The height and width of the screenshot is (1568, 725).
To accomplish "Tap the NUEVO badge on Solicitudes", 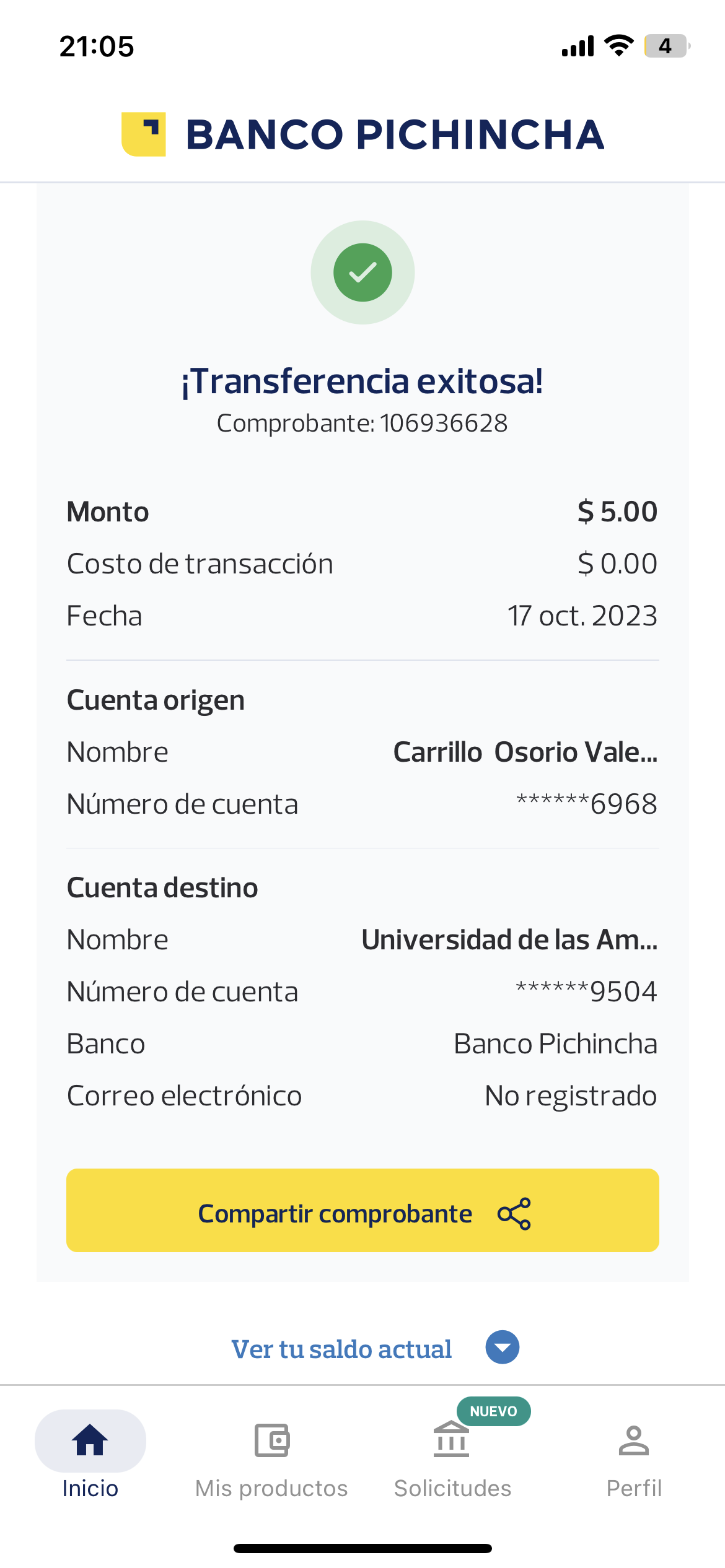I will pos(493,1411).
